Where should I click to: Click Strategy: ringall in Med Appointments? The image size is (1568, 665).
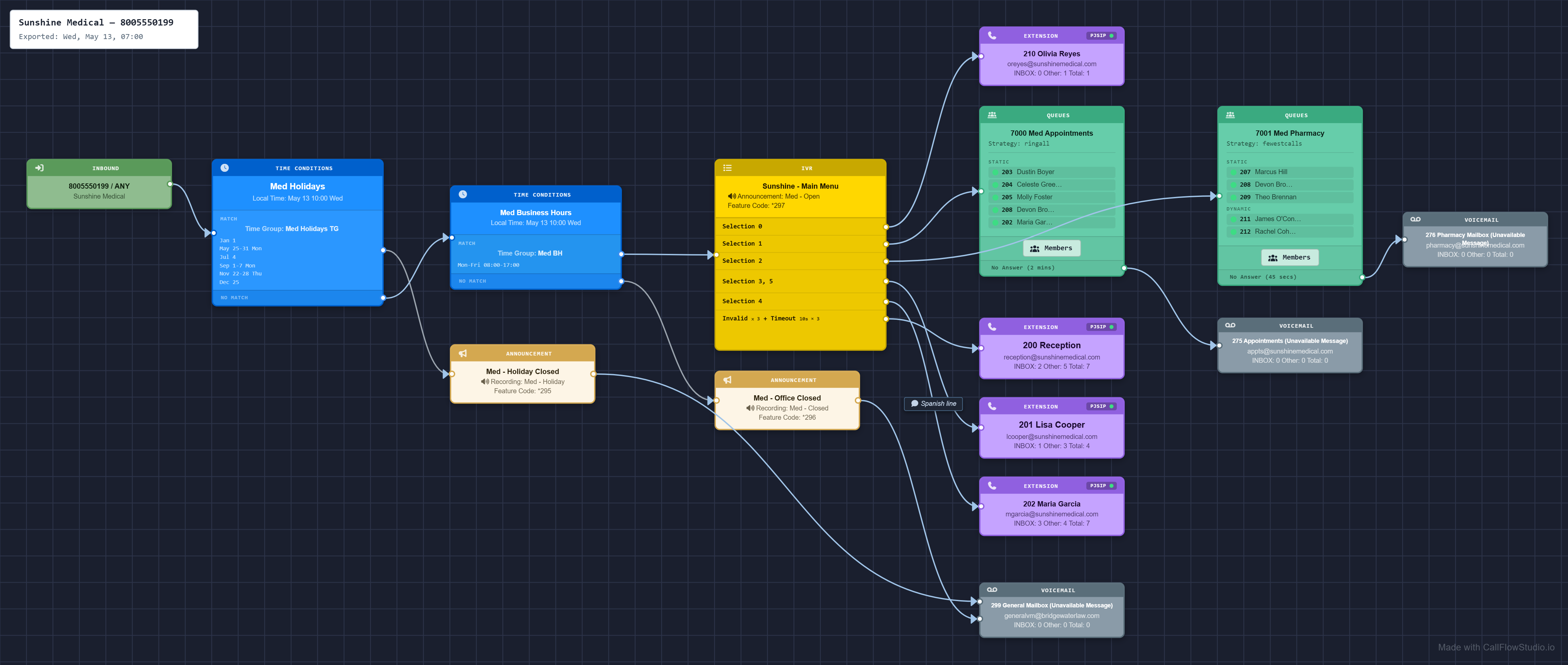pyautogui.click(x=1018, y=144)
